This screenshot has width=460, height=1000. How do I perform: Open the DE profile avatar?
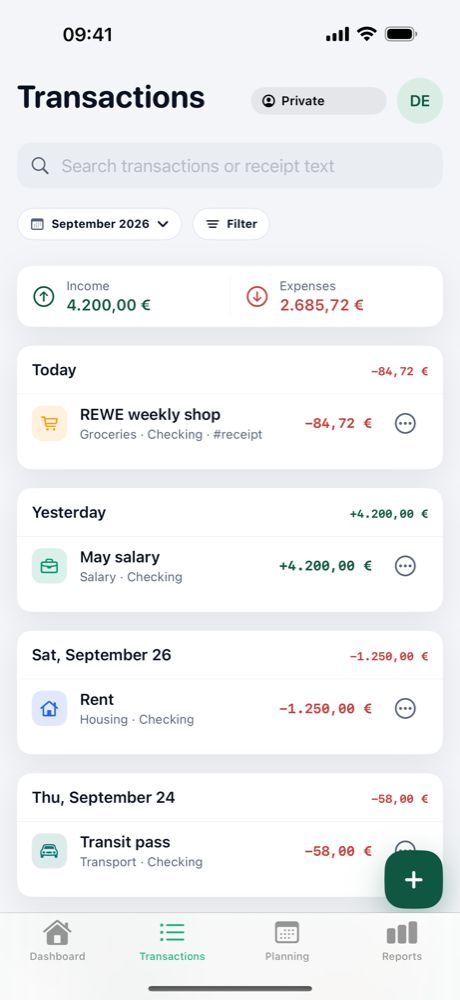point(420,101)
